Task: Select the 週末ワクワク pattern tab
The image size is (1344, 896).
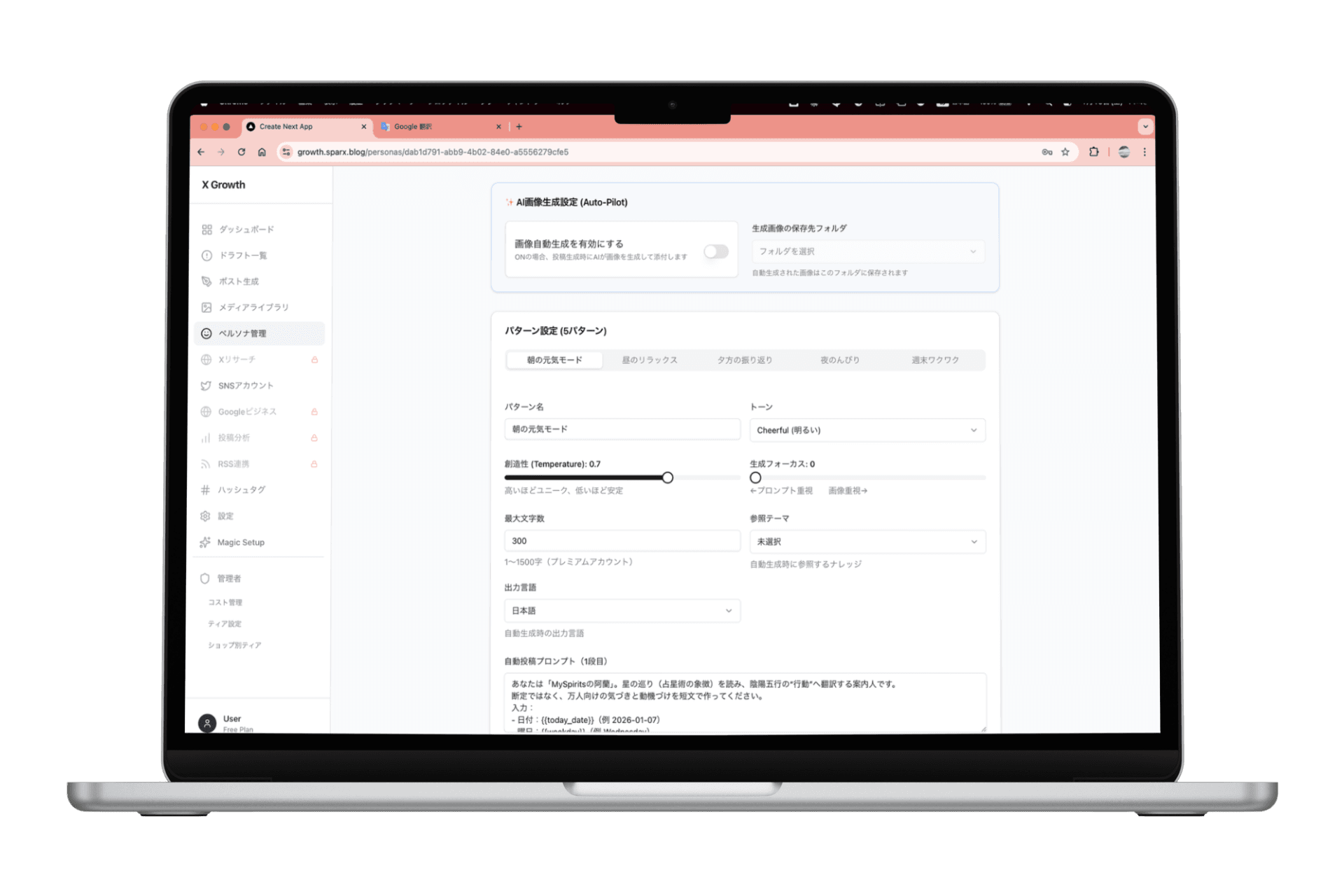Action: click(x=934, y=360)
